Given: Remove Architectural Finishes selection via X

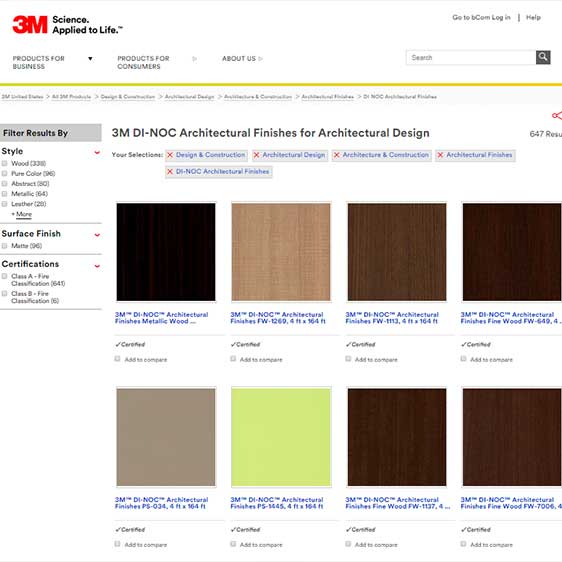Looking at the screenshot, I should click(440, 155).
